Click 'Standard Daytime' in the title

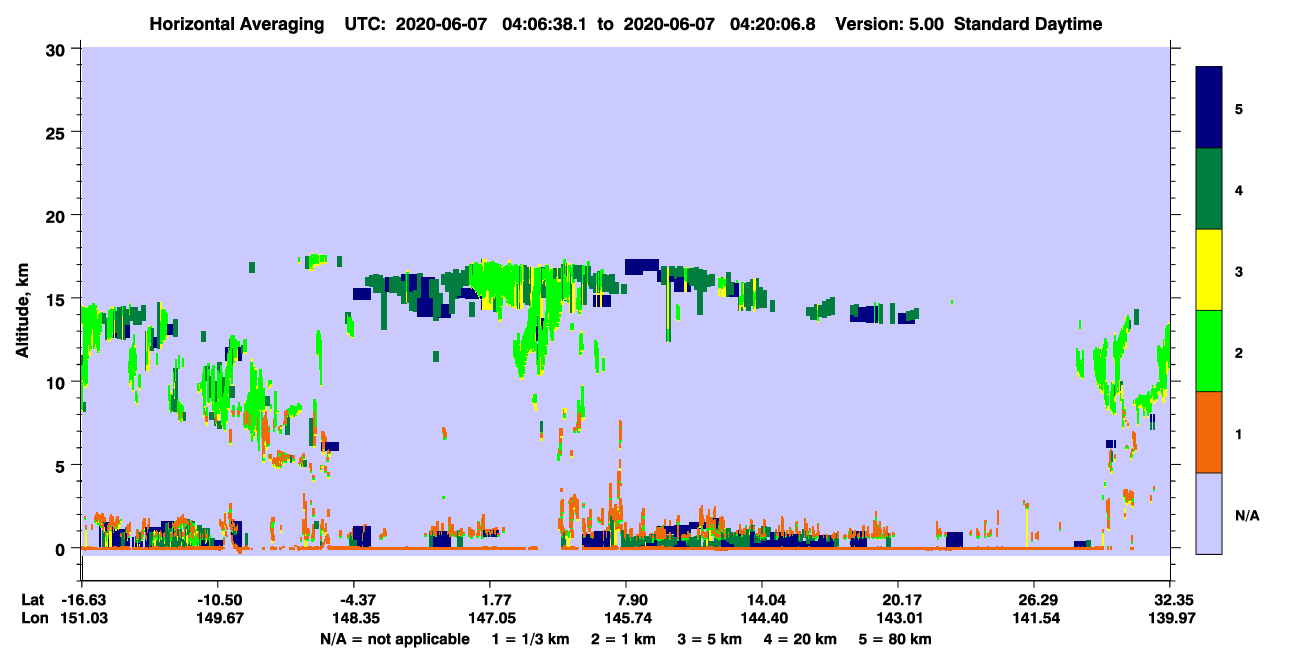click(x=1028, y=24)
